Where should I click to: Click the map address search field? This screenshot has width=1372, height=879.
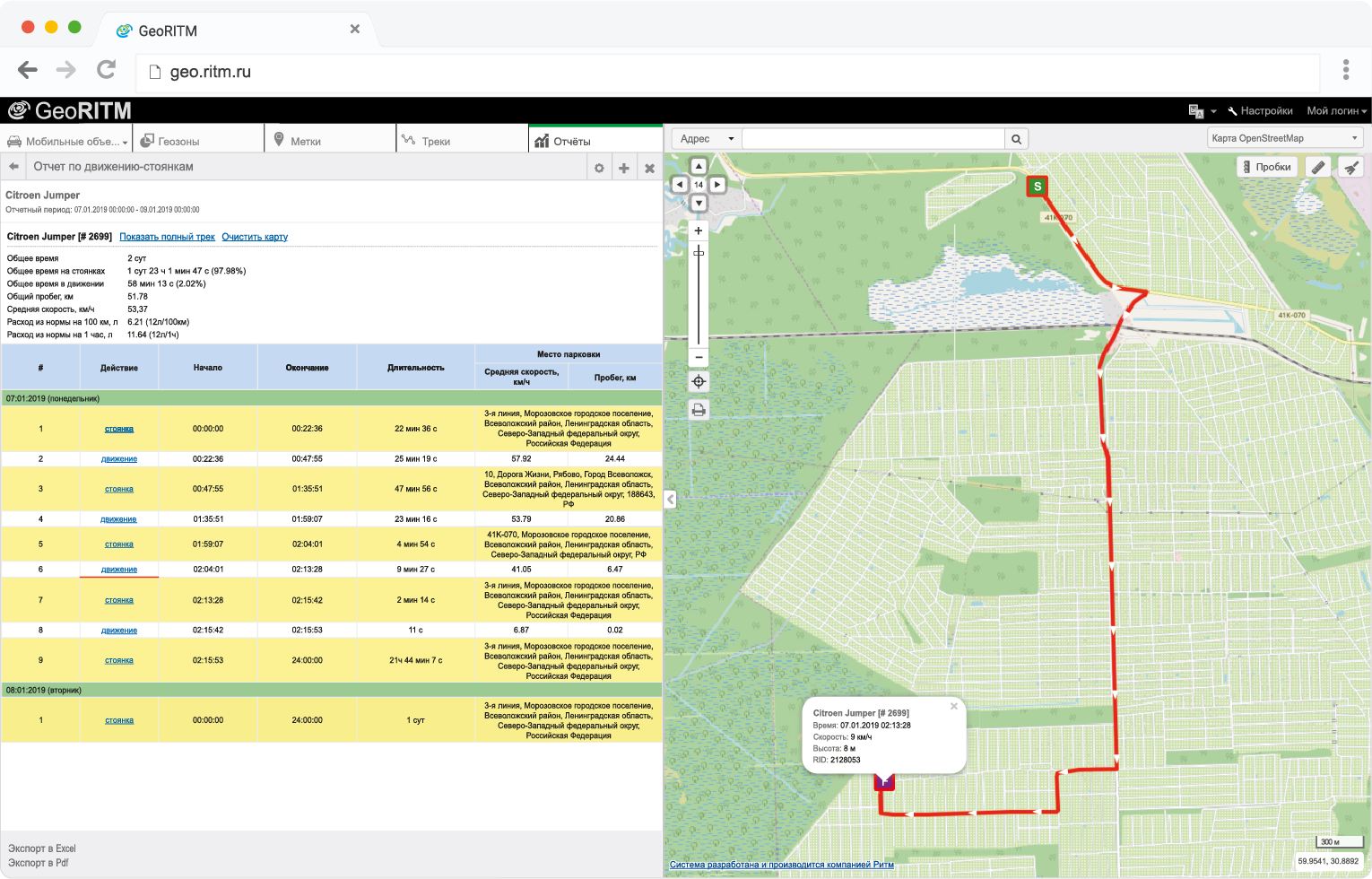[873, 139]
